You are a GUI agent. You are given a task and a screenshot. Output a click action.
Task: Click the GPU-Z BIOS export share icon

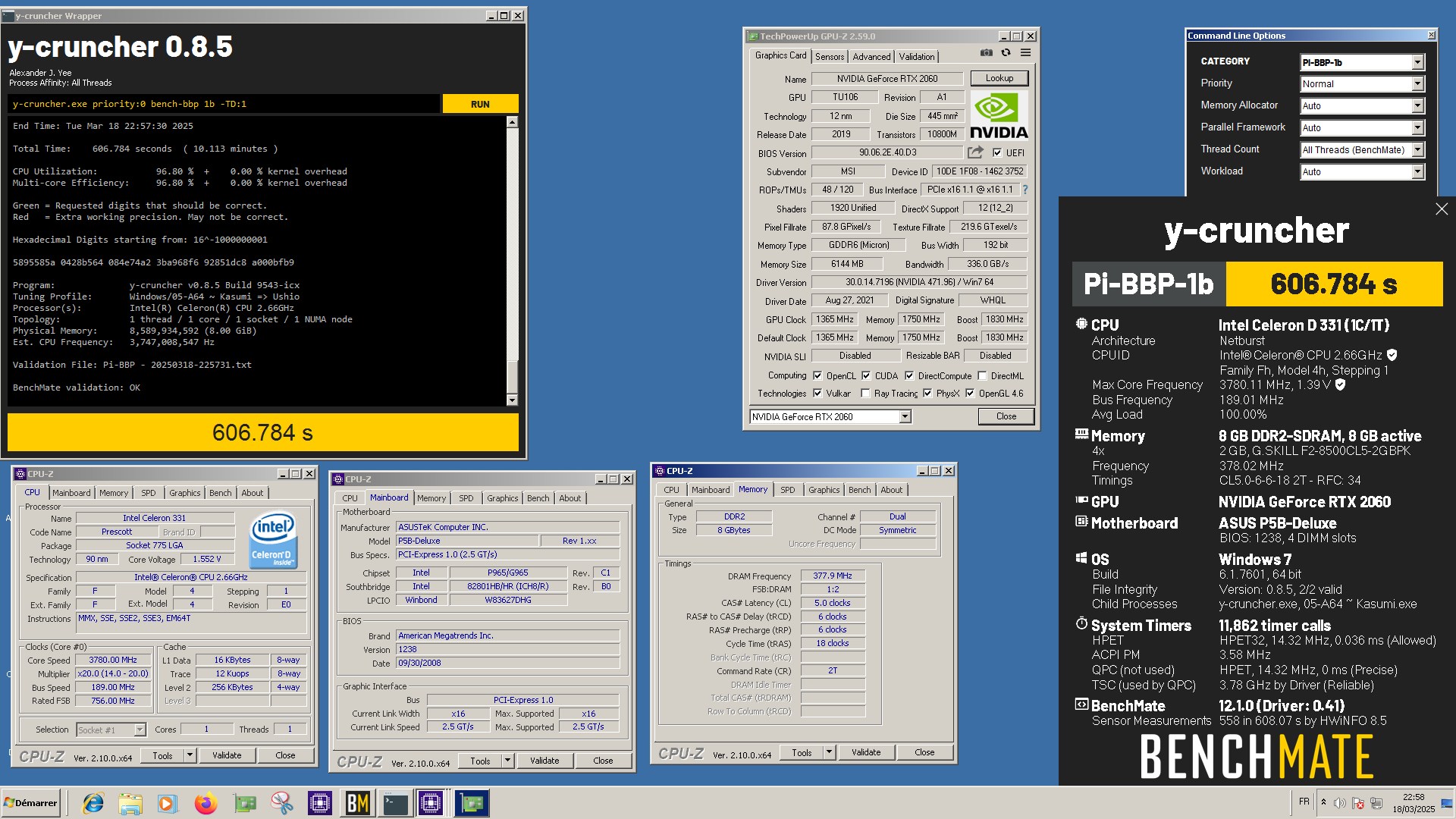pyautogui.click(x=976, y=152)
